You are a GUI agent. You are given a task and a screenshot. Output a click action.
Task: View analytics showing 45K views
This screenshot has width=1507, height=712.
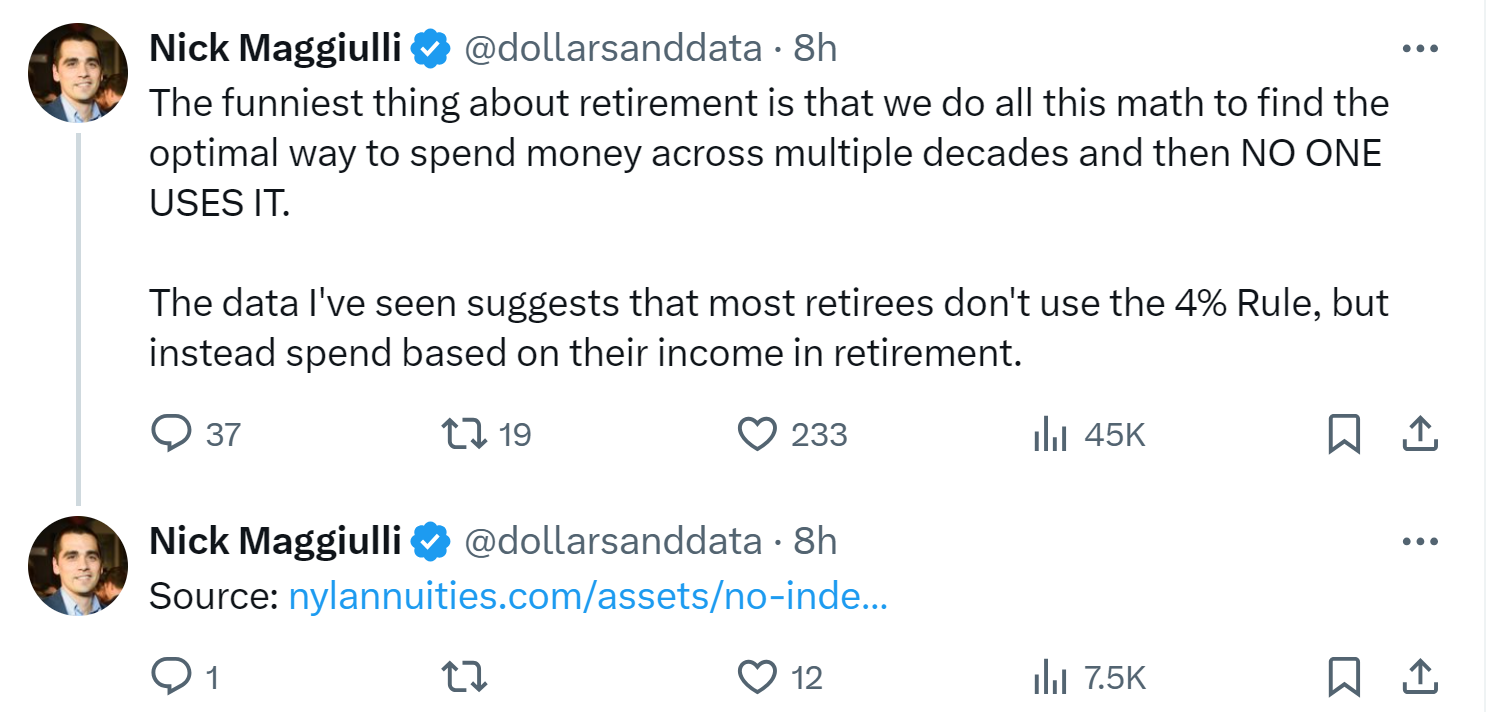[1089, 435]
